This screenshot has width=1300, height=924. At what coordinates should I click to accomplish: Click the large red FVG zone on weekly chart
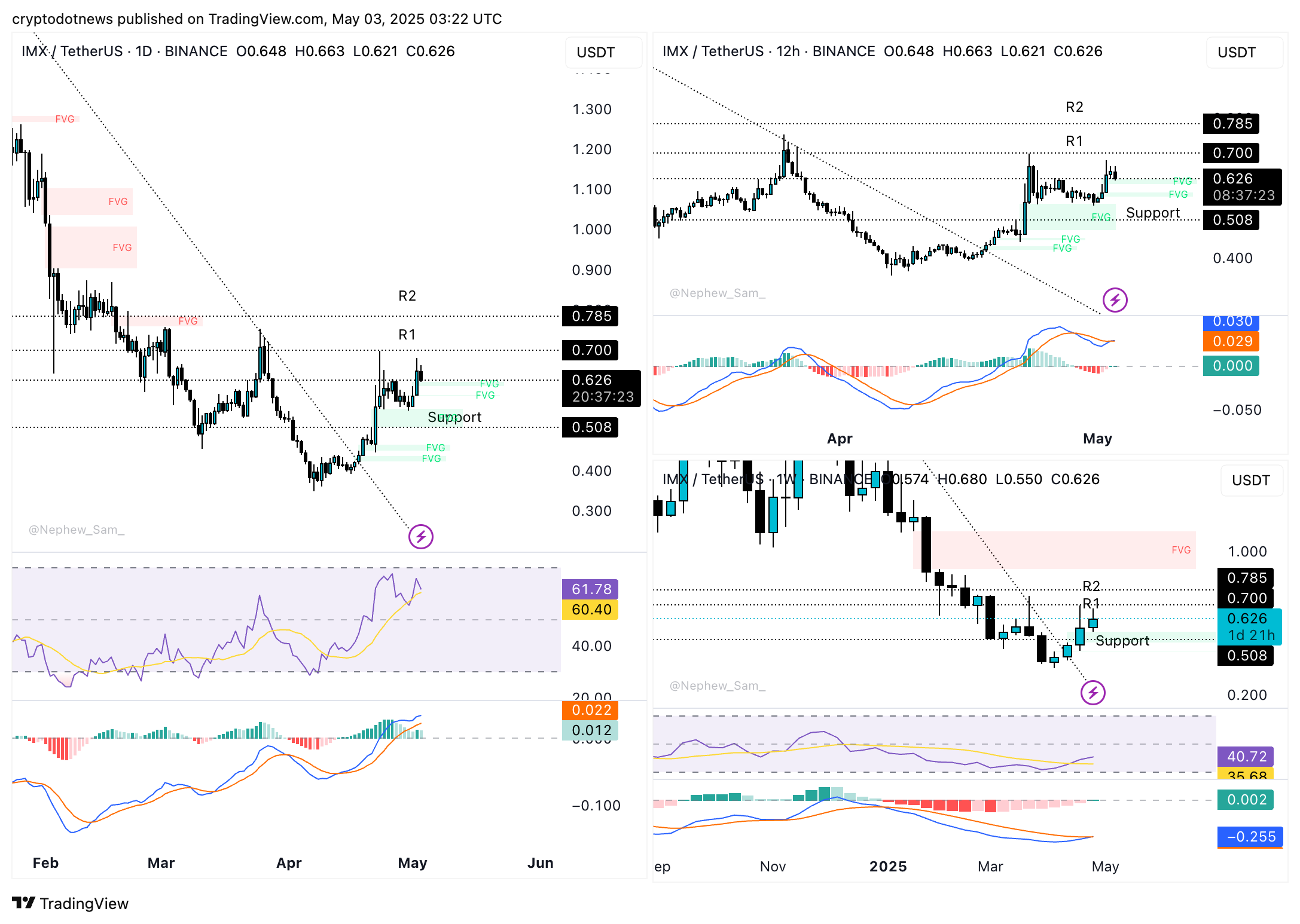tap(1054, 550)
